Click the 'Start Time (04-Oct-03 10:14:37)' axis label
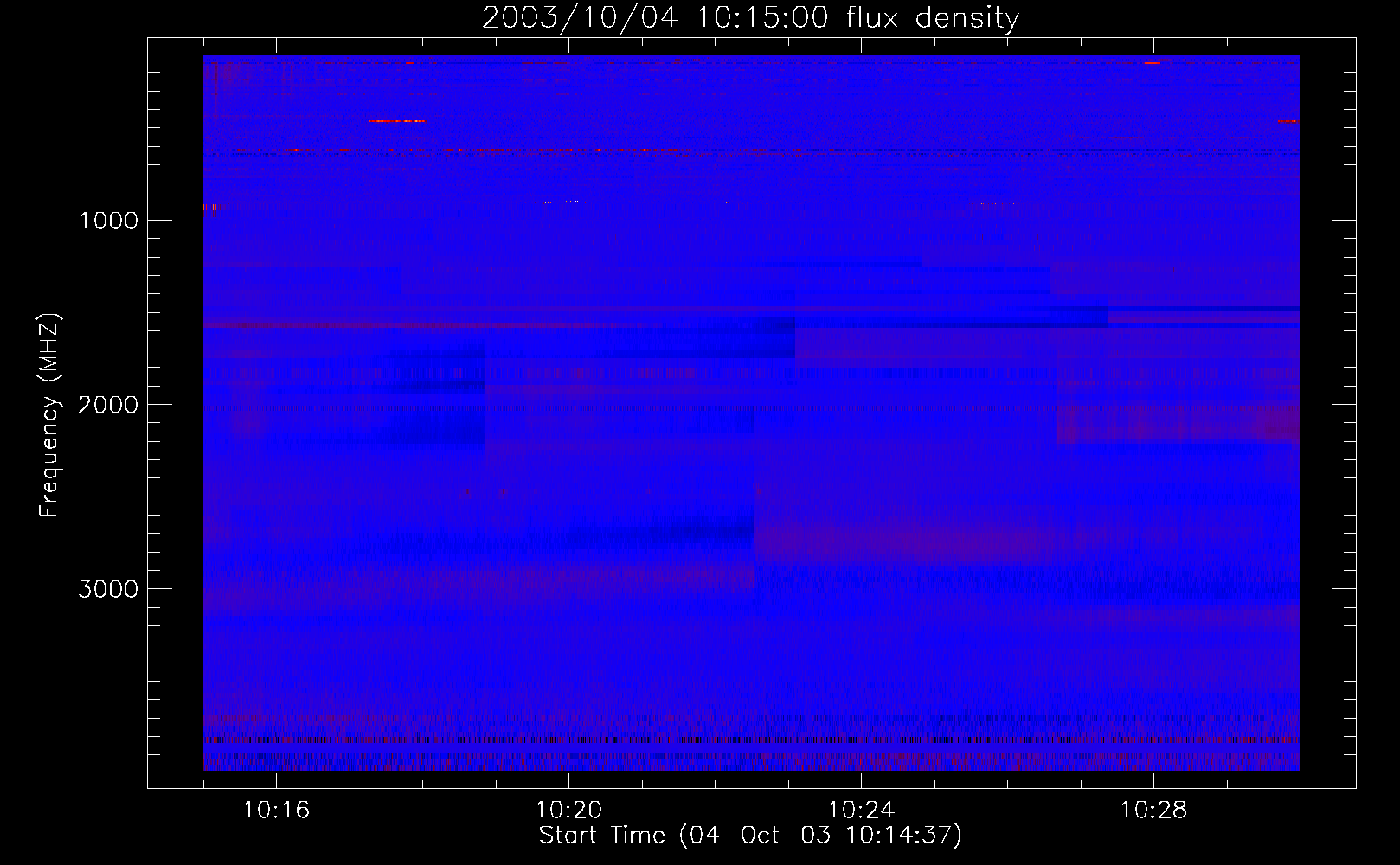 point(750,836)
